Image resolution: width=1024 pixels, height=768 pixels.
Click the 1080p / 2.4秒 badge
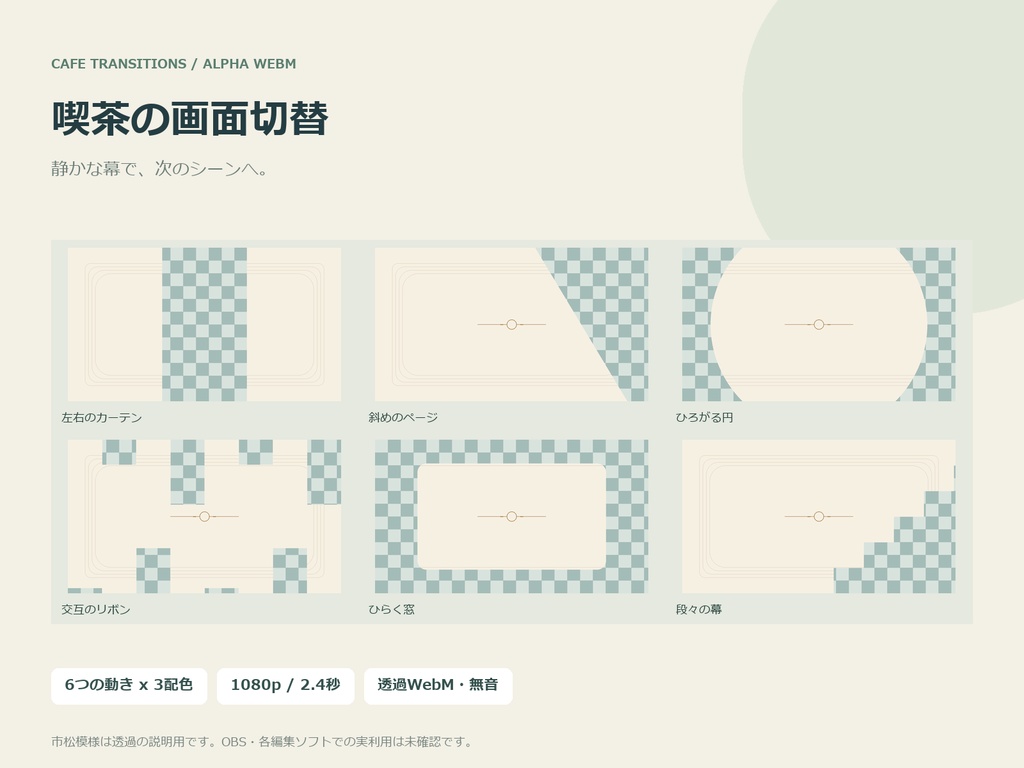click(x=285, y=686)
